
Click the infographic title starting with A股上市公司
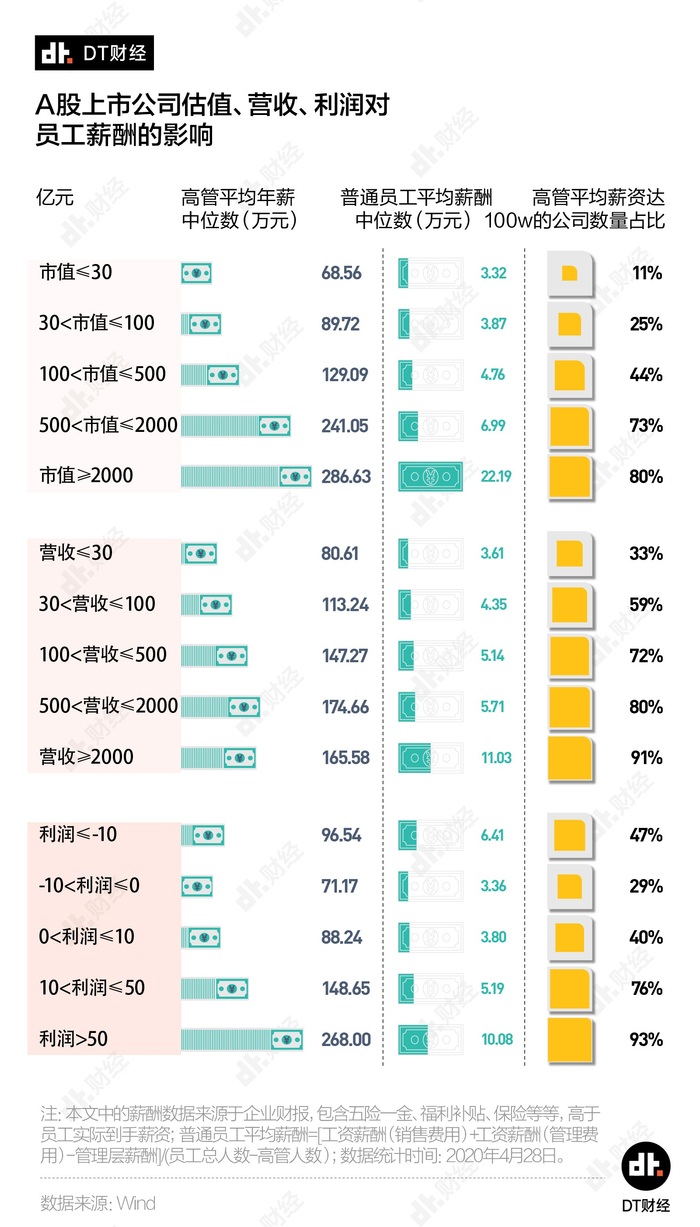pyautogui.click(x=210, y=118)
